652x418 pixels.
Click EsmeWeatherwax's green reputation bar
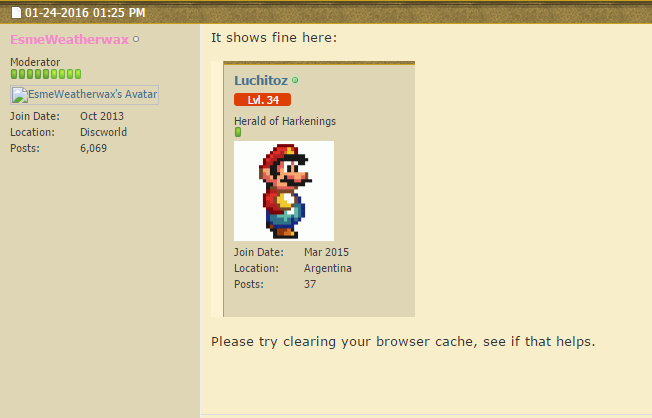pos(46,74)
